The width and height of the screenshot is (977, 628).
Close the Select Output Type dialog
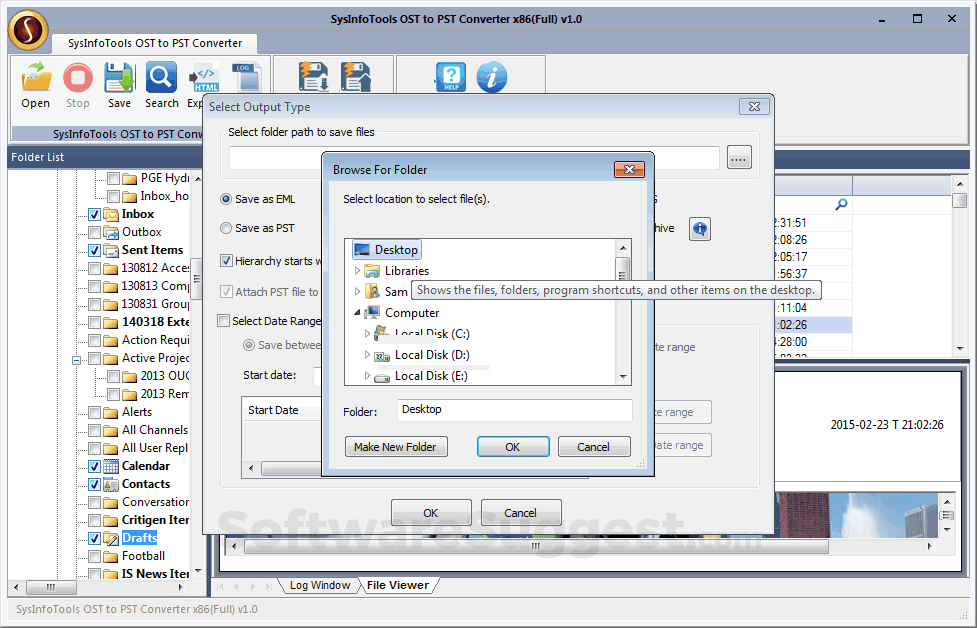(x=754, y=107)
